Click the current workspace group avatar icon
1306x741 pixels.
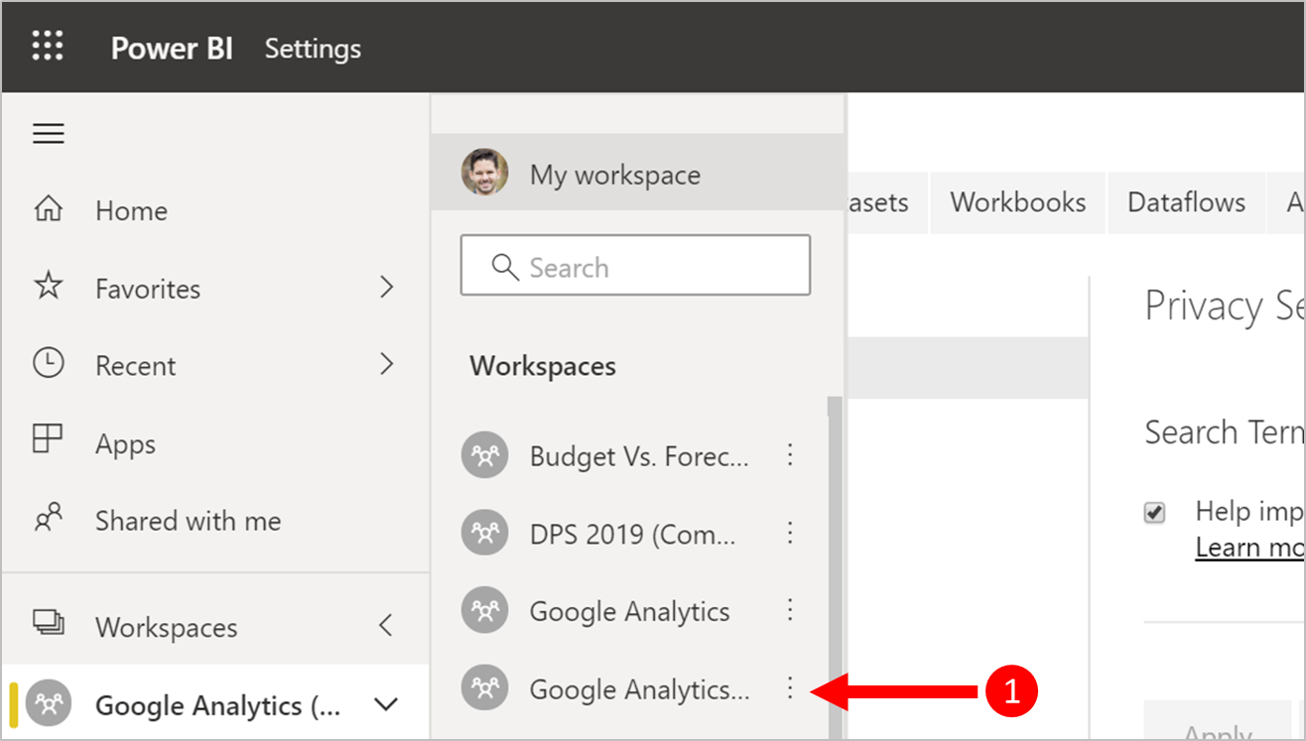pos(49,704)
